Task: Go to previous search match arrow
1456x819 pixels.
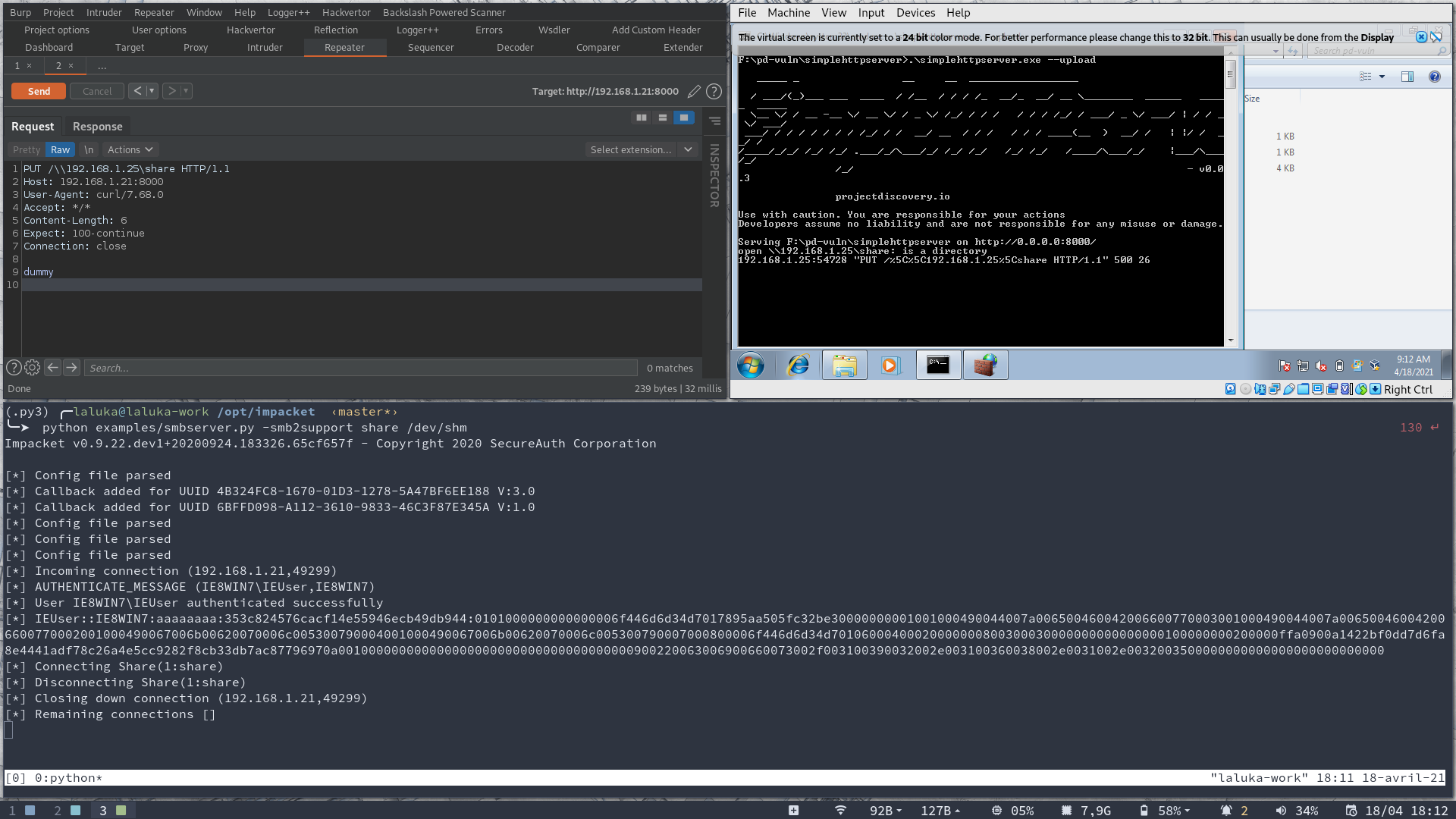Action: [52, 368]
